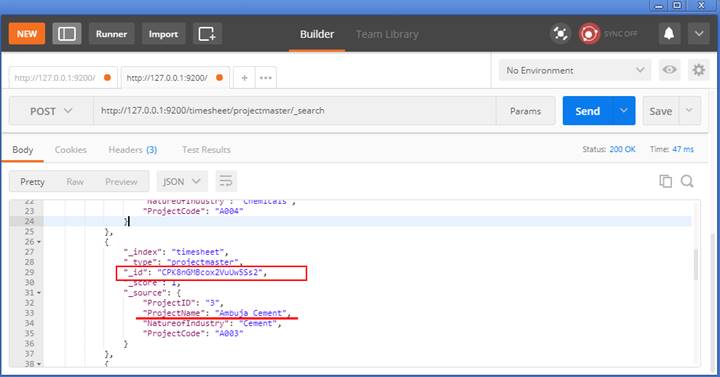720x377 pixels.
Task: Click the orange NEW button
Action: pos(27,34)
